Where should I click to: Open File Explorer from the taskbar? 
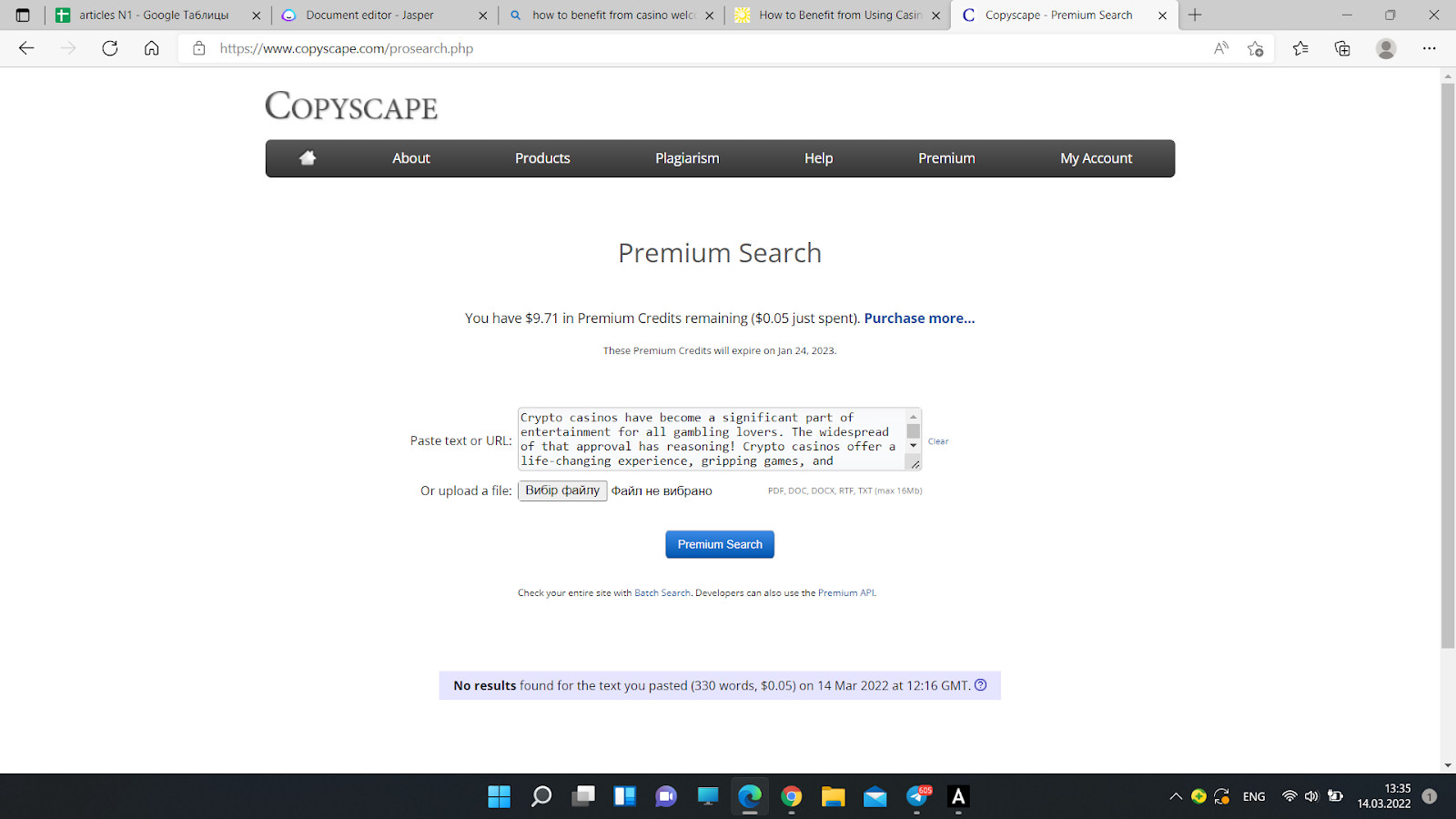pyautogui.click(x=834, y=796)
